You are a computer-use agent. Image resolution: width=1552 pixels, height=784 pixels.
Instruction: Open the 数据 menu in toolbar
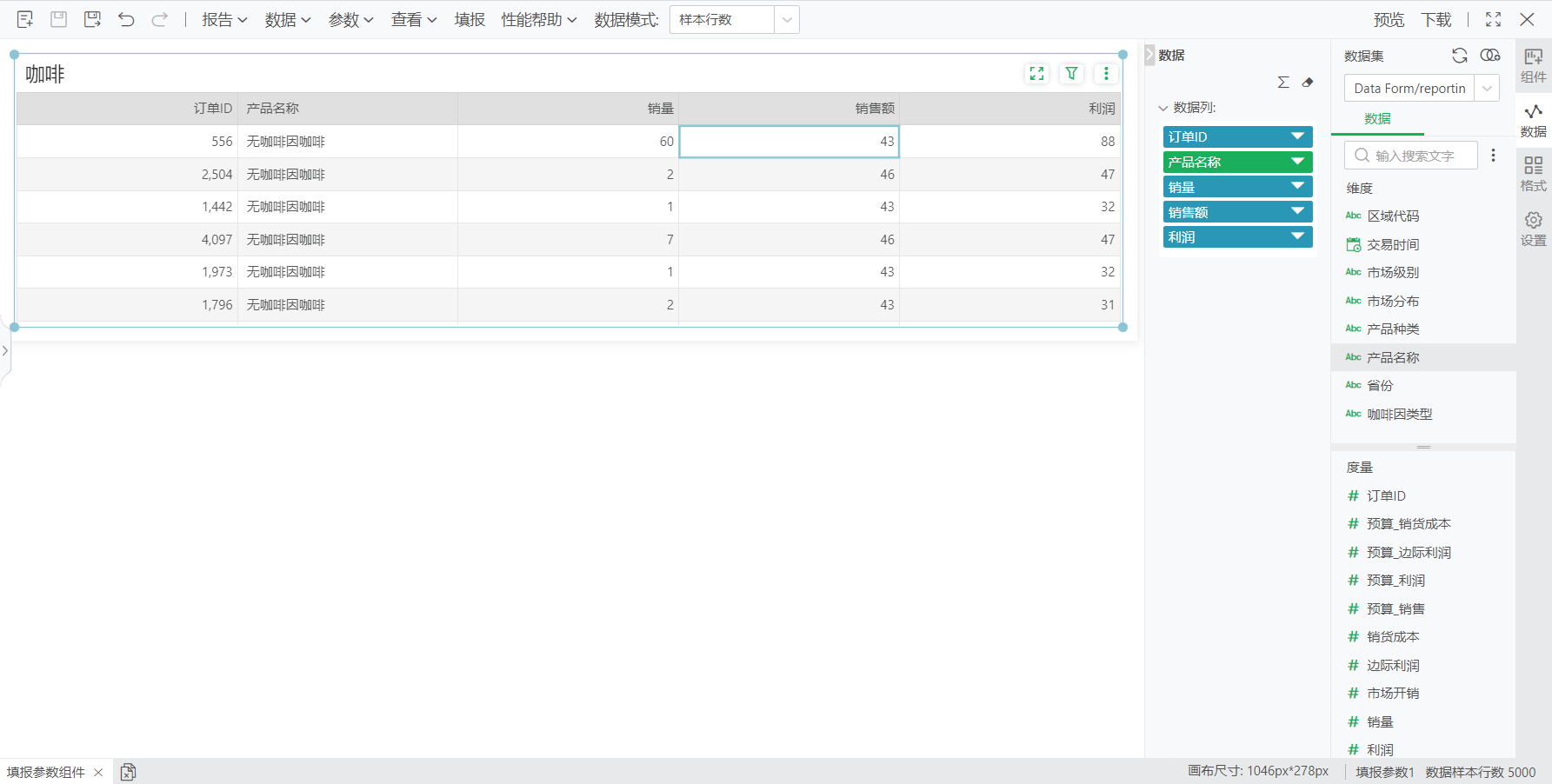[x=288, y=19]
